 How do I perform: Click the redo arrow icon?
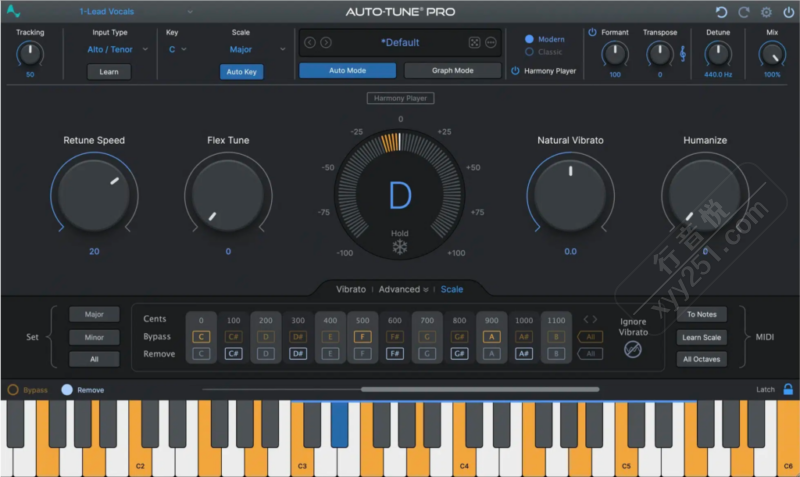(744, 12)
